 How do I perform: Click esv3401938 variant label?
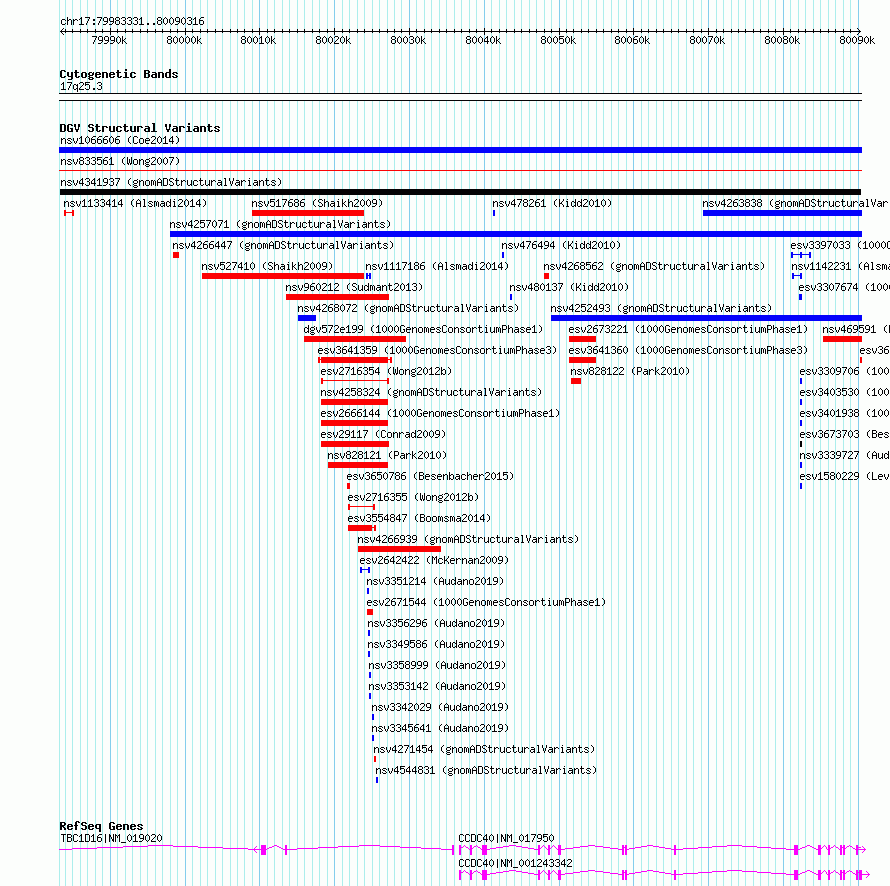pyautogui.click(x=845, y=413)
